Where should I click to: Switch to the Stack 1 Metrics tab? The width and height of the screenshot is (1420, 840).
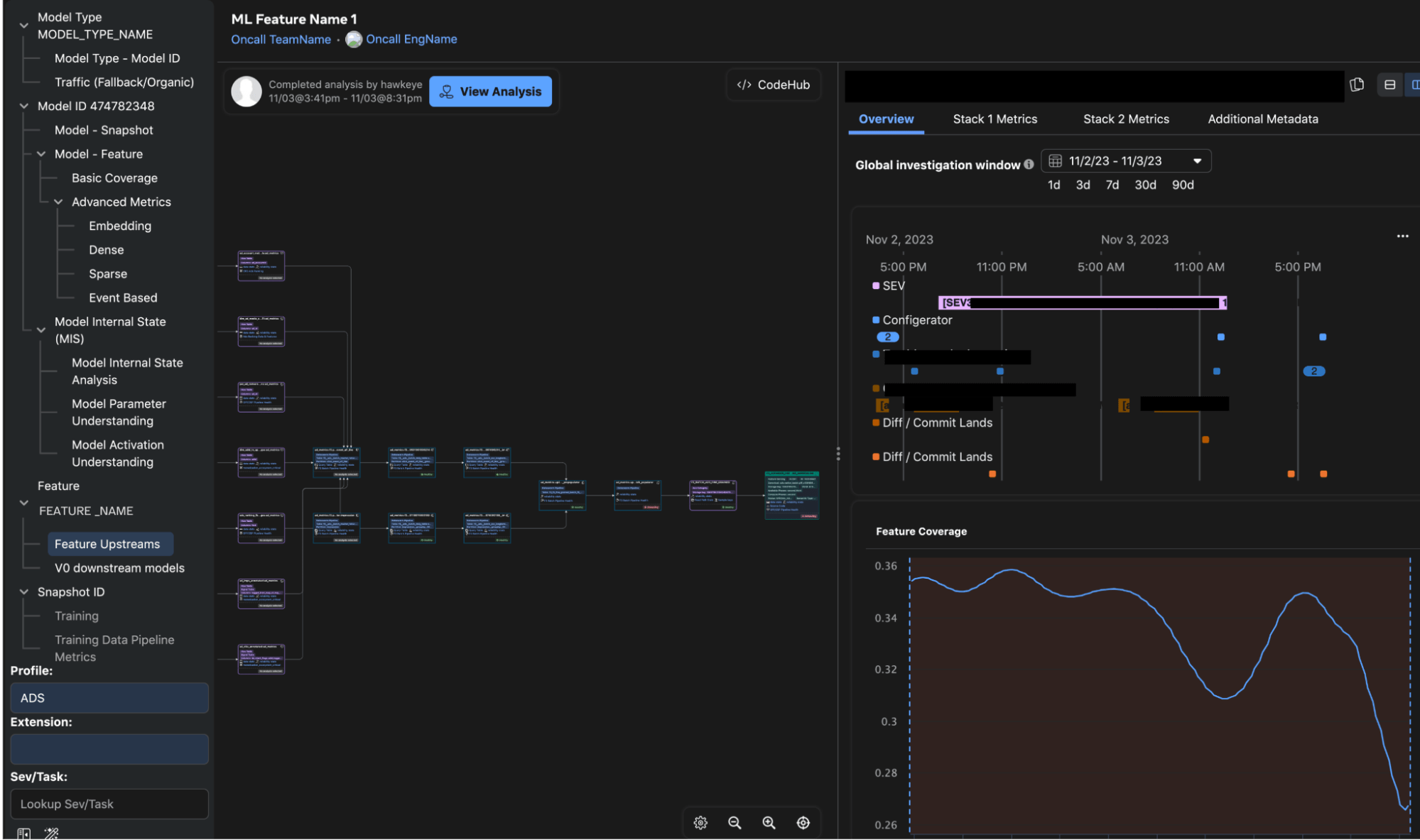point(994,119)
